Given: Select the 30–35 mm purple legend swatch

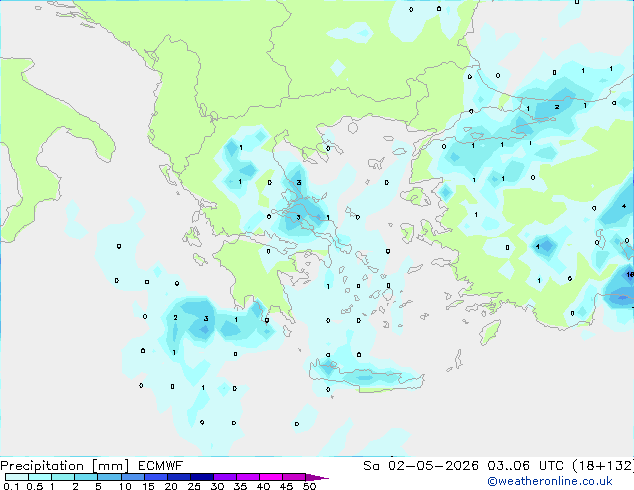Looking at the screenshot, I should point(225,477).
